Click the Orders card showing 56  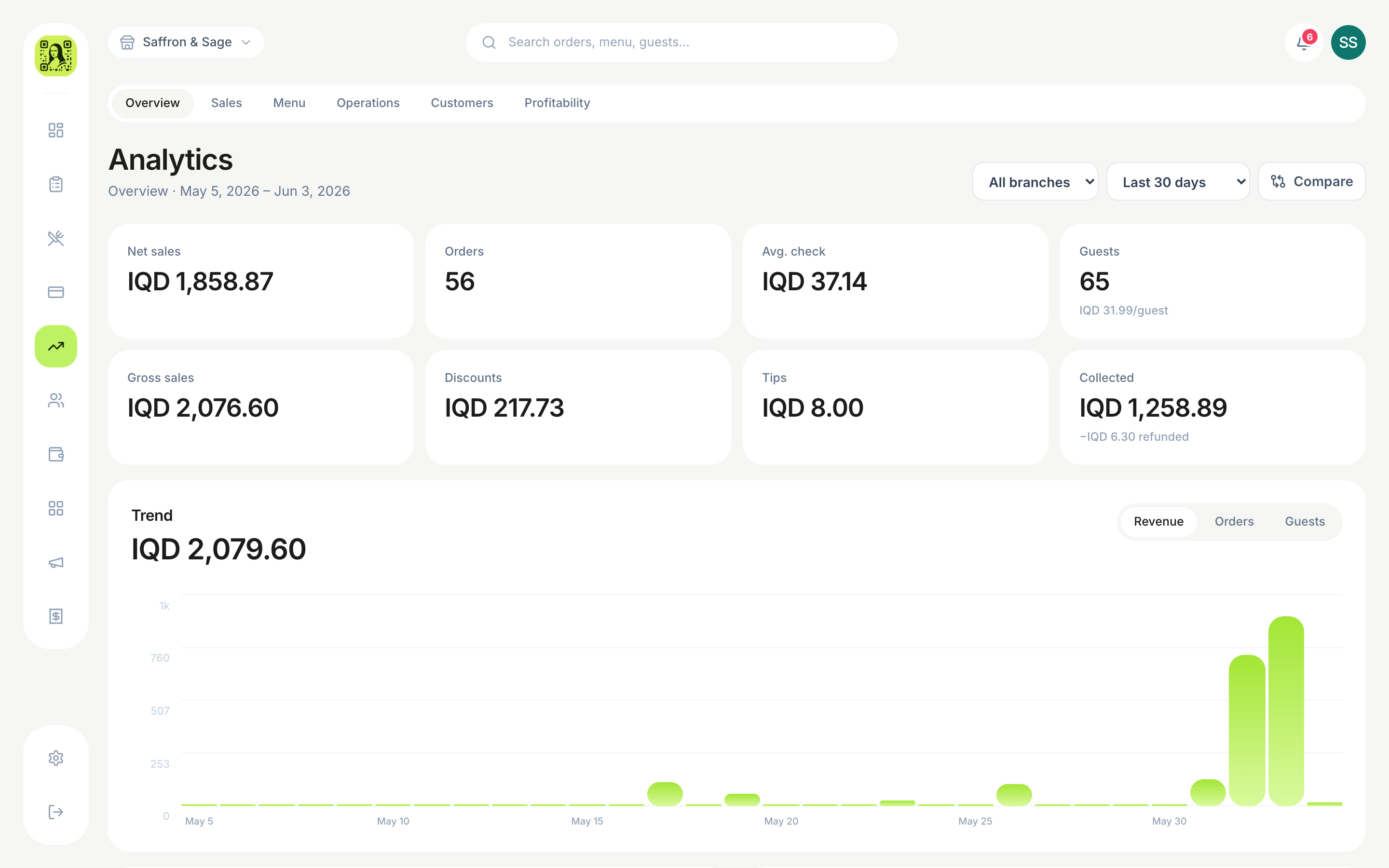click(578, 281)
